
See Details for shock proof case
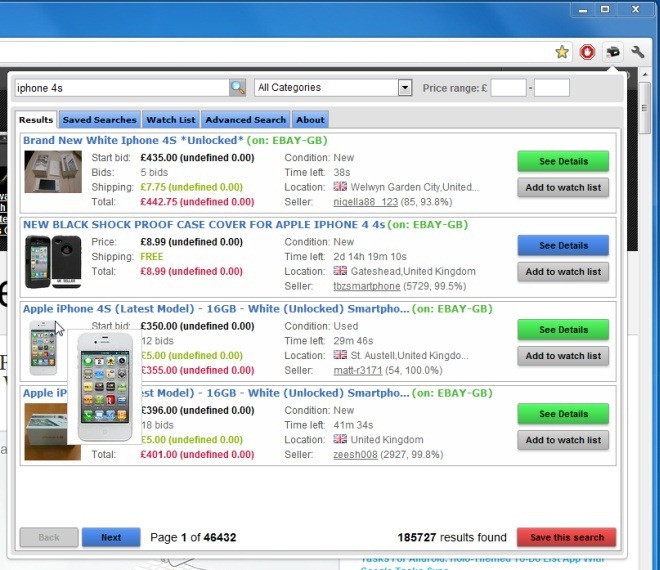[x=563, y=245]
